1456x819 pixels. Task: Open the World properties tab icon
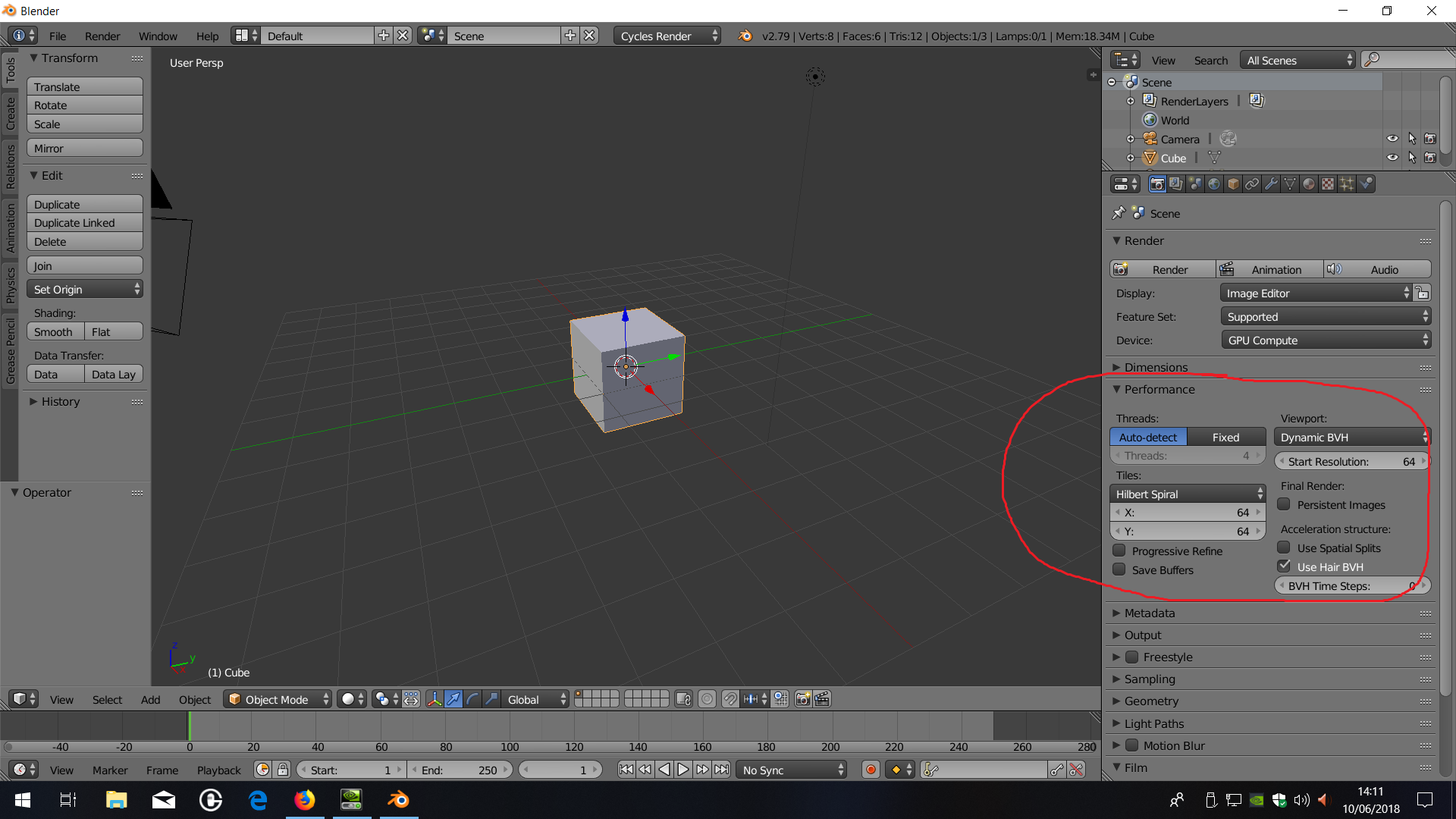[x=1214, y=184]
